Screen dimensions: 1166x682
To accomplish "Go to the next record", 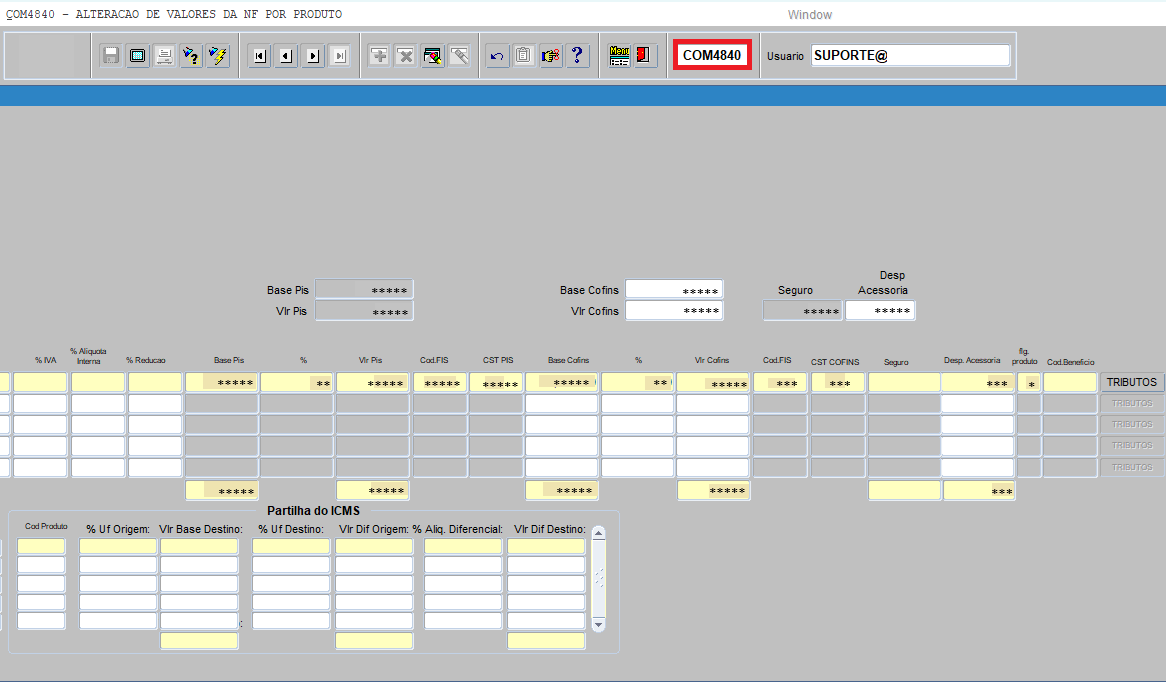I will click(x=313, y=56).
